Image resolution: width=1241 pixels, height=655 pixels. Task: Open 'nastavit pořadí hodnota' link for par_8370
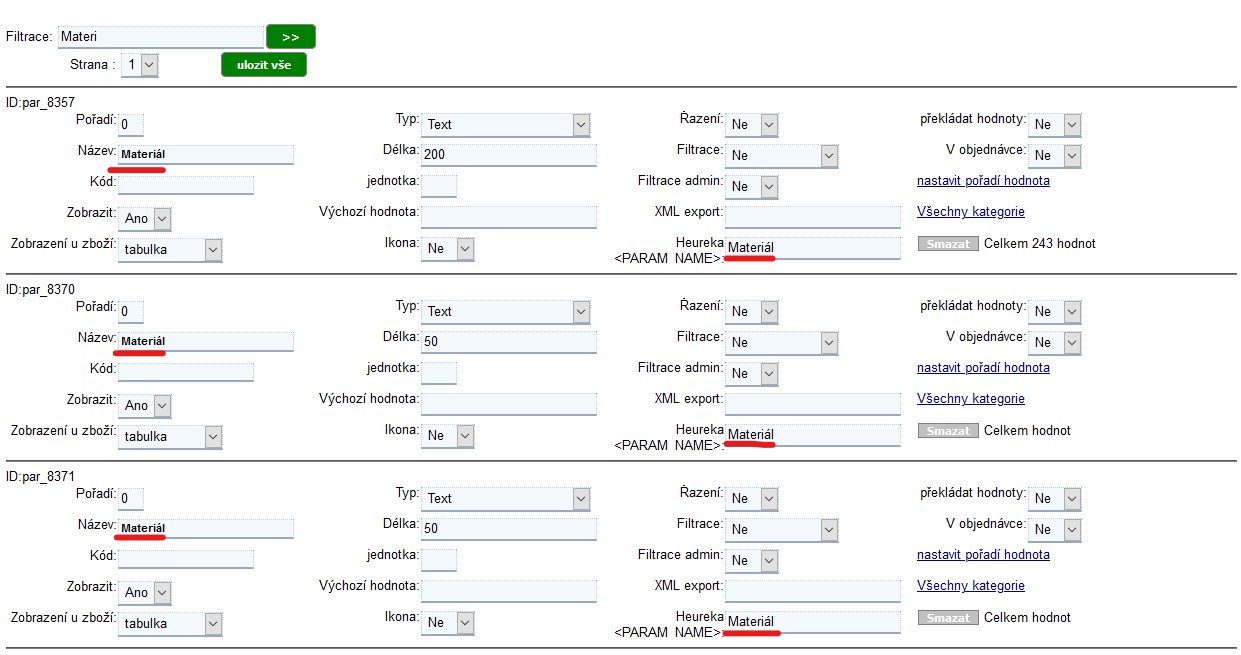[983, 367]
